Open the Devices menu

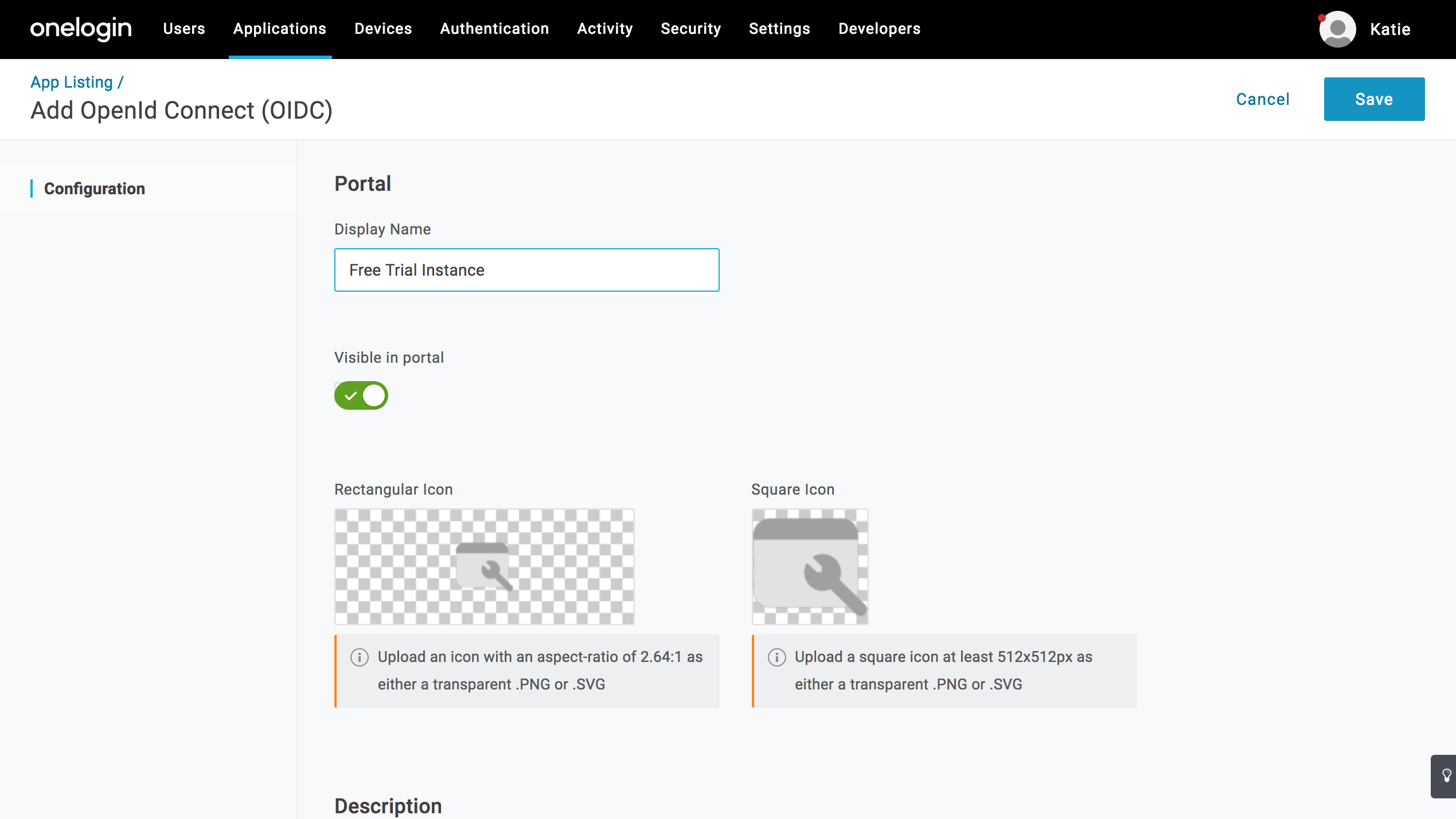coord(383,29)
